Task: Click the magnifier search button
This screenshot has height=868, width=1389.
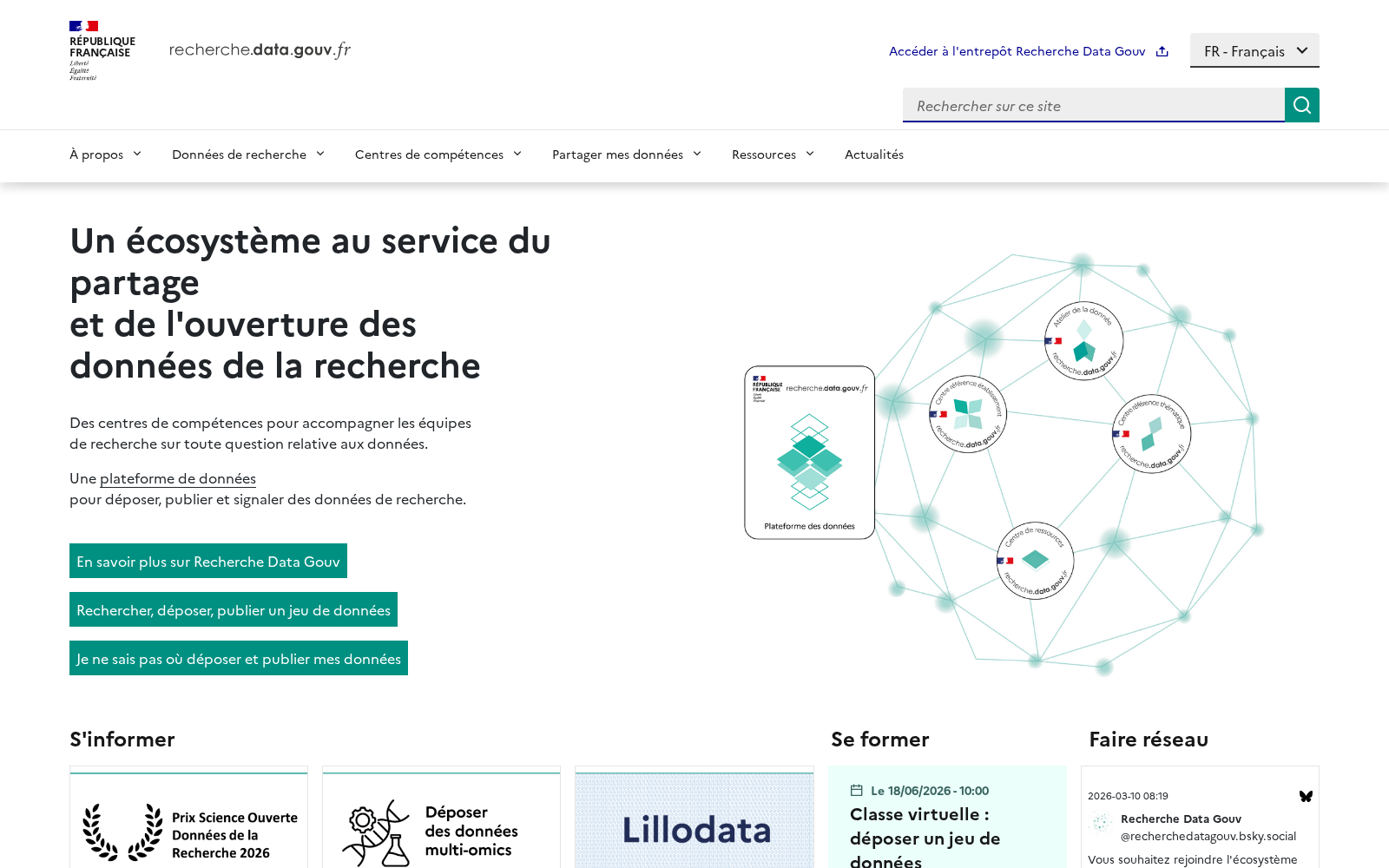Action: click(x=1302, y=105)
